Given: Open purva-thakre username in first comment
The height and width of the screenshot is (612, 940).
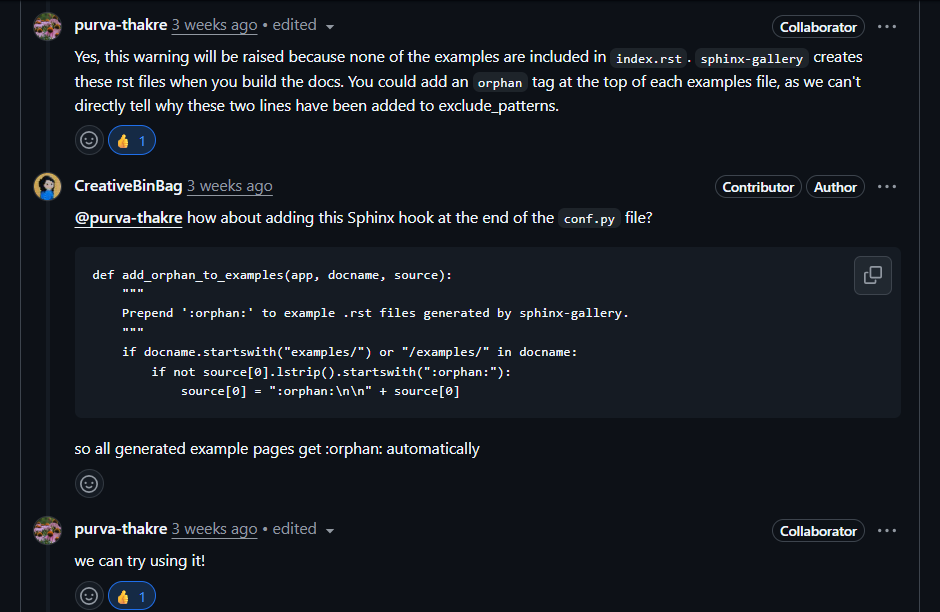Looking at the screenshot, I should coord(120,25).
